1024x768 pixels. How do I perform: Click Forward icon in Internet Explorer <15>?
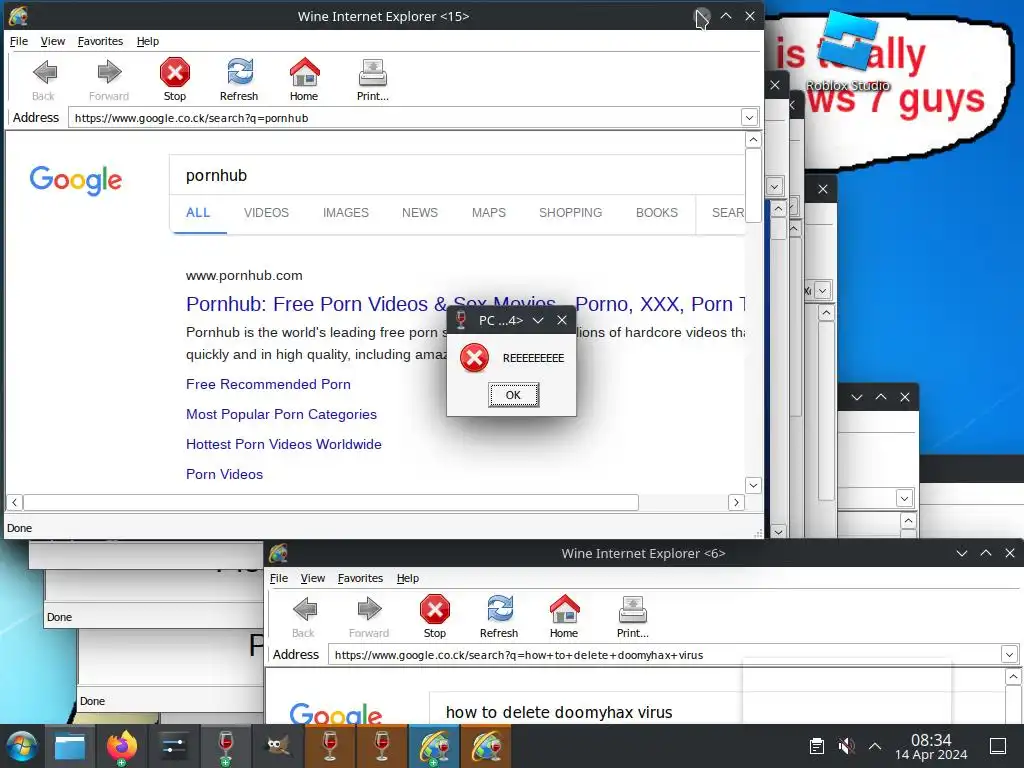click(x=109, y=72)
